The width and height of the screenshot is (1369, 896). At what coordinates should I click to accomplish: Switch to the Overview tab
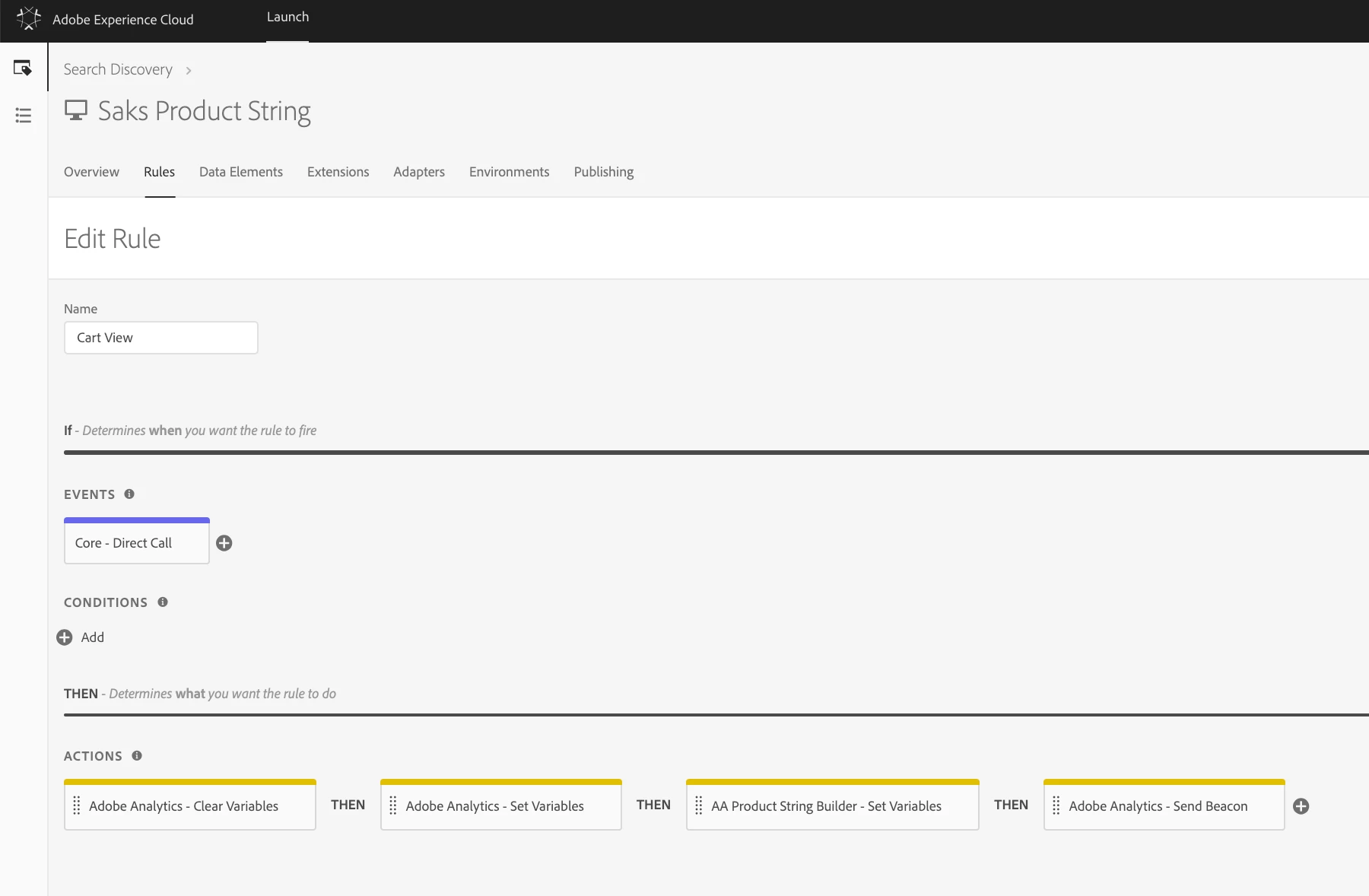pyautogui.click(x=91, y=172)
